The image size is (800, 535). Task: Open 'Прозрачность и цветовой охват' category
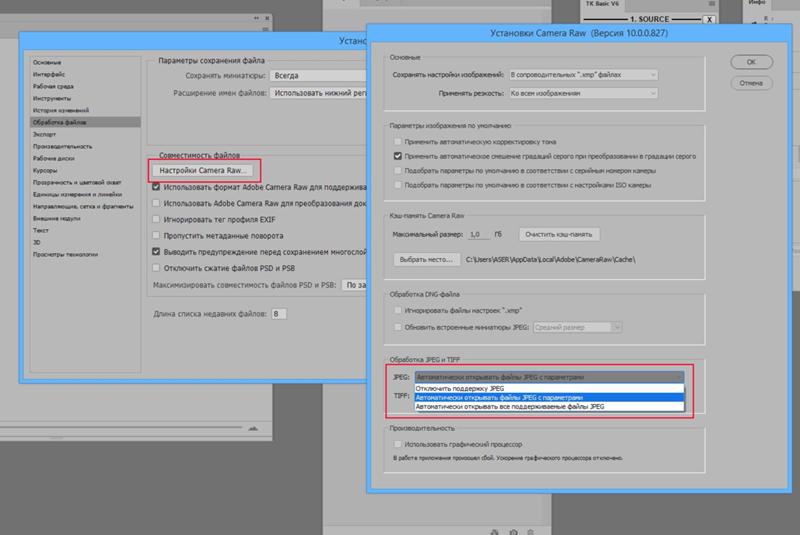coord(85,182)
